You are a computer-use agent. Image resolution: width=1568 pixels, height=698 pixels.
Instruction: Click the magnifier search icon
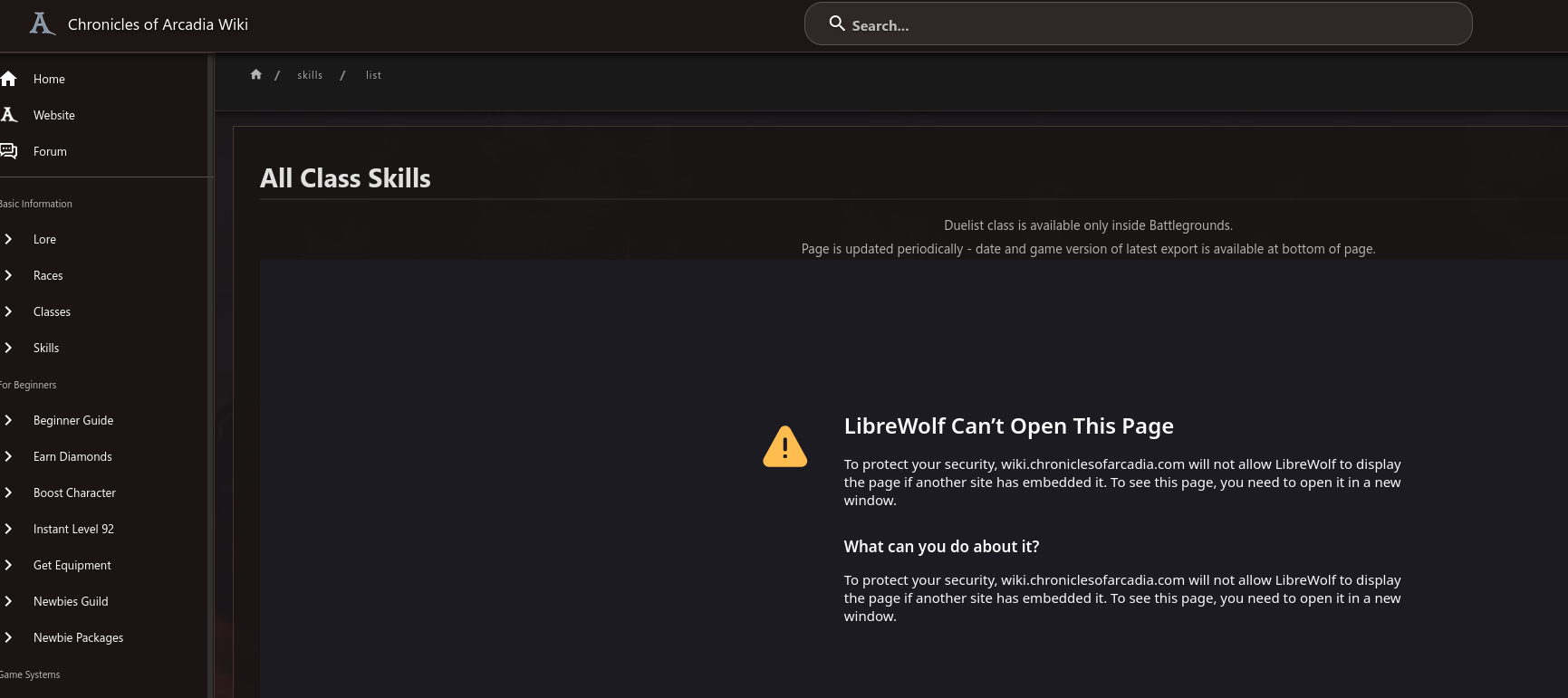click(x=837, y=24)
